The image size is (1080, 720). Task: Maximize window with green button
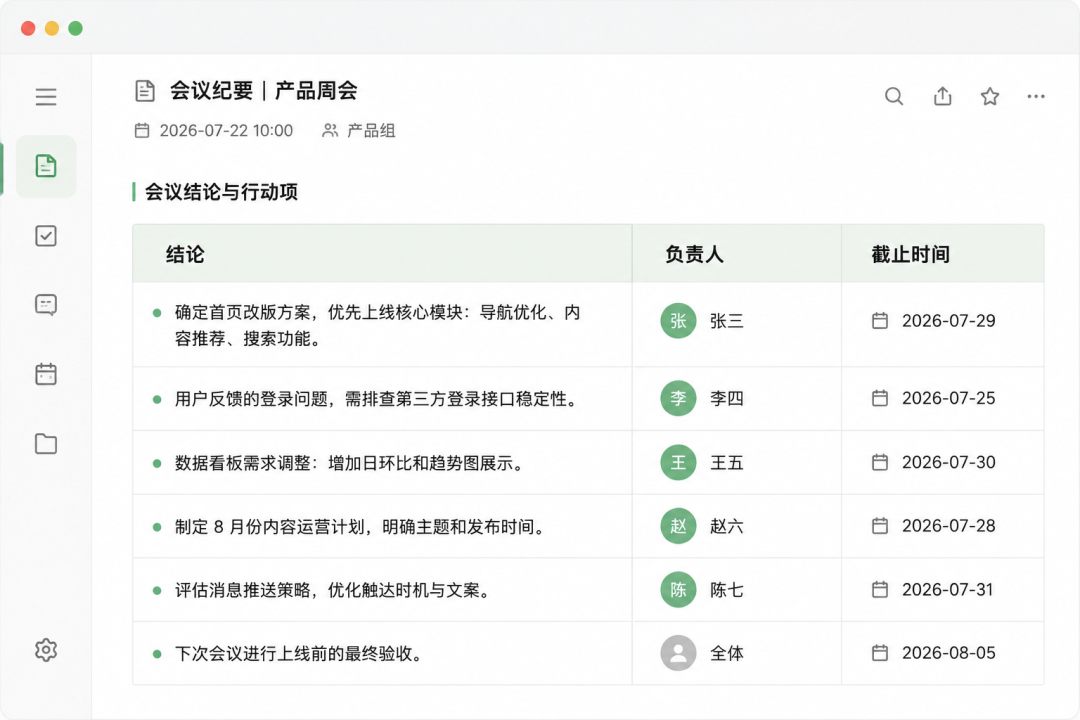click(76, 28)
